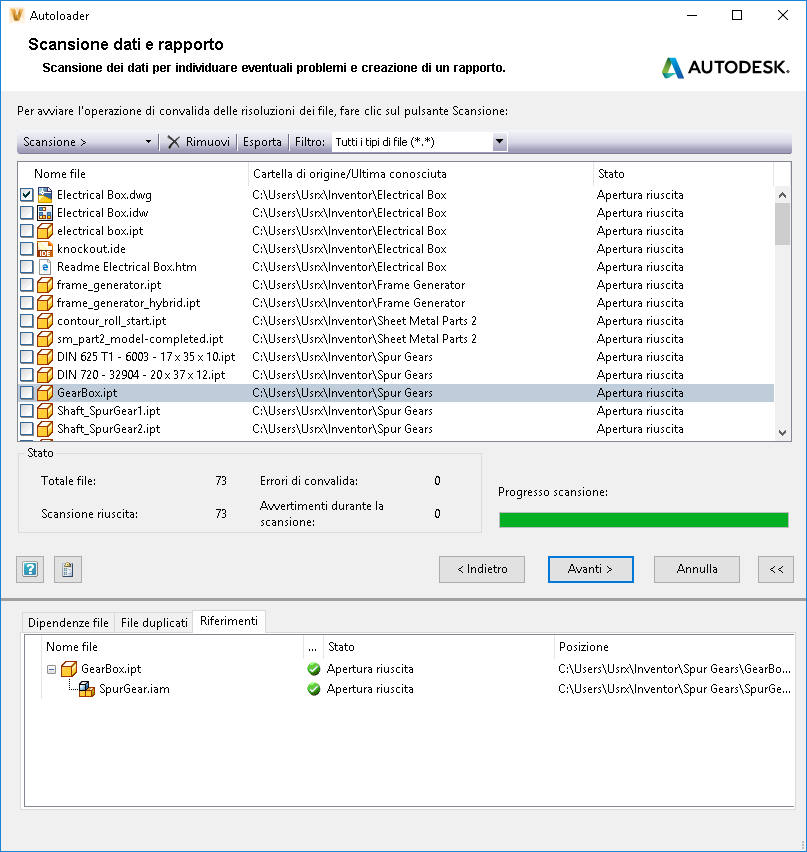
Task: Open help with the question mark icon
Action: (x=30, y=569)
